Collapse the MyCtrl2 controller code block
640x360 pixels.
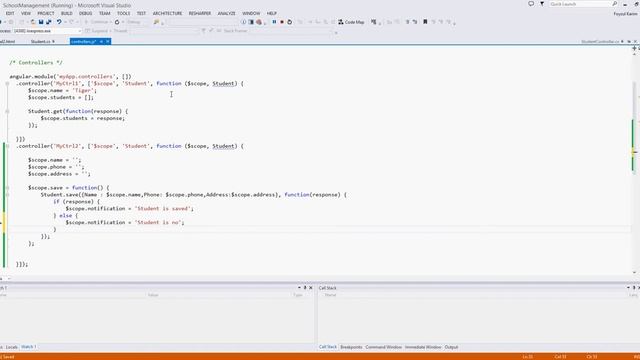click(7, 146)
